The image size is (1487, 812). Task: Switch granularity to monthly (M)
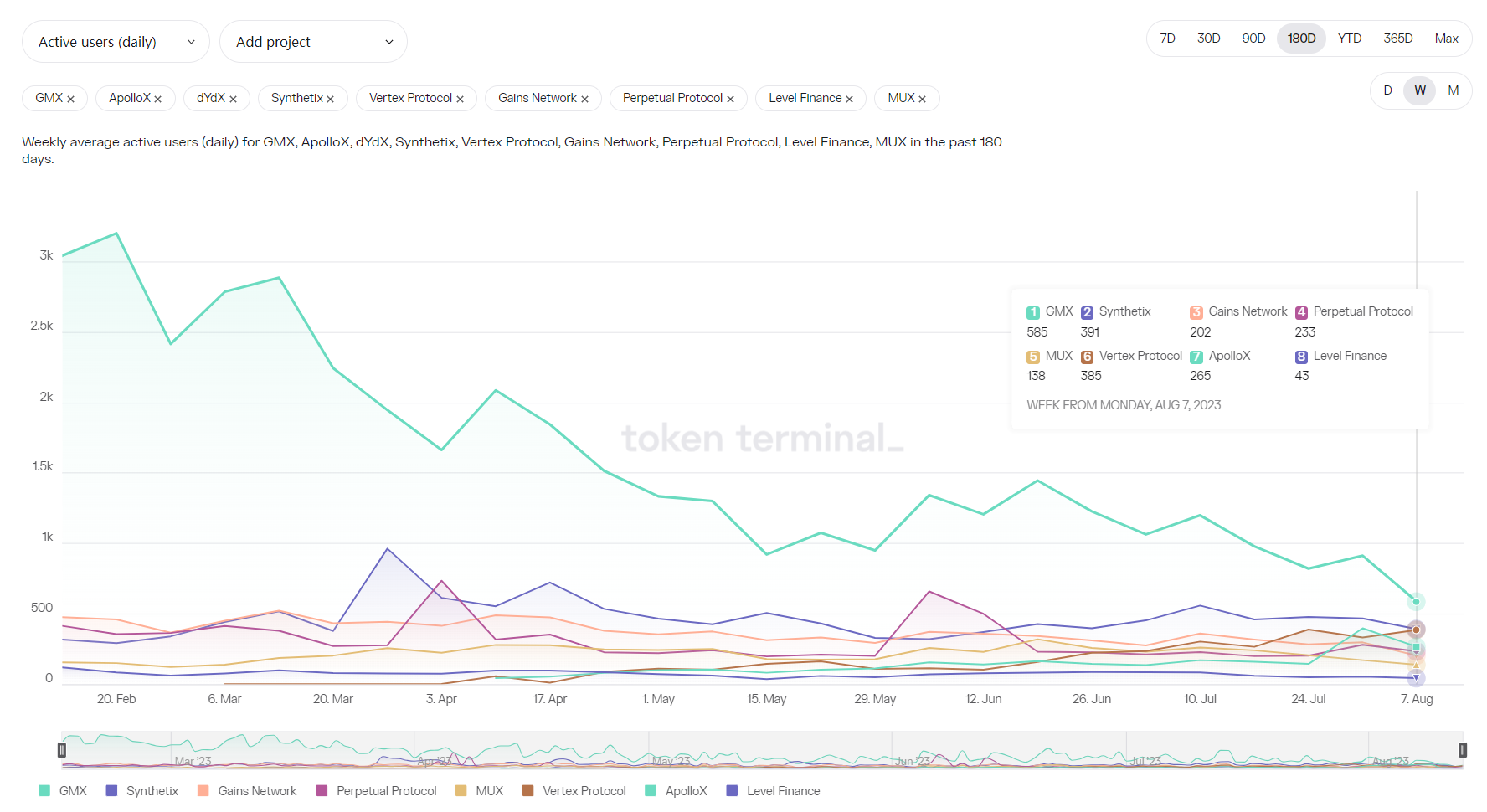1453,90
